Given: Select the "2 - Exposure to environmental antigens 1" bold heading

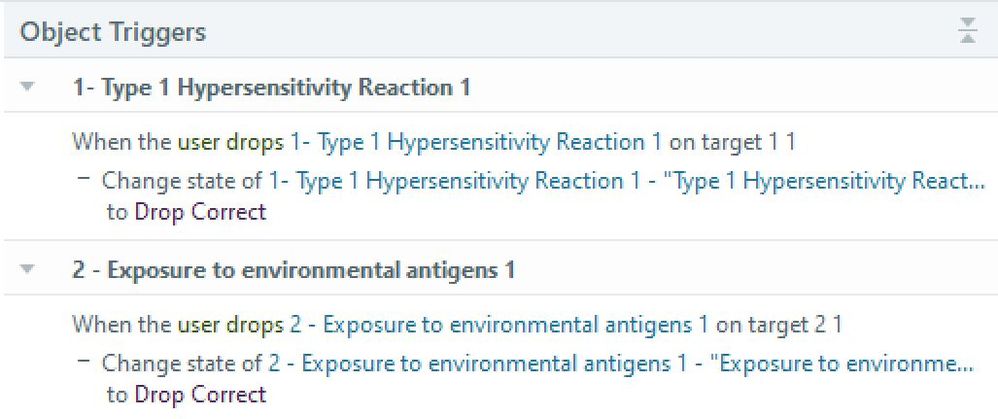Looking at the screenshot, I should point(294,270).
